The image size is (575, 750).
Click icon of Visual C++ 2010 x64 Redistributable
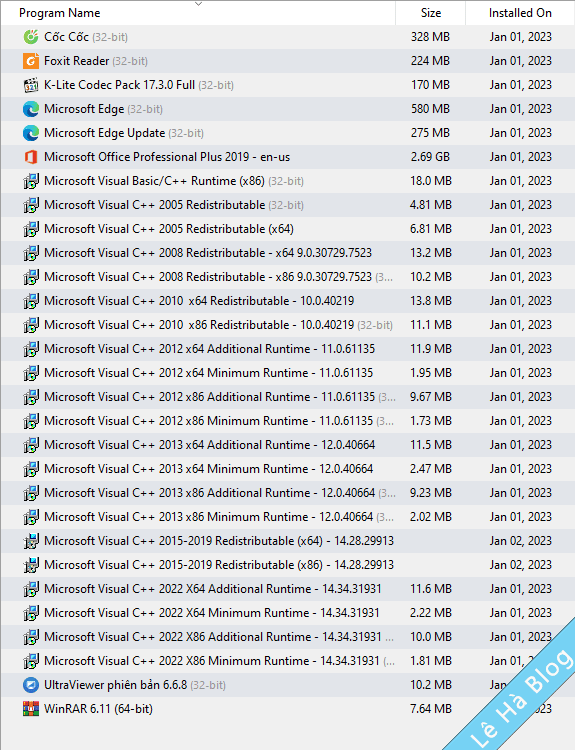click(x=31, y=301)
